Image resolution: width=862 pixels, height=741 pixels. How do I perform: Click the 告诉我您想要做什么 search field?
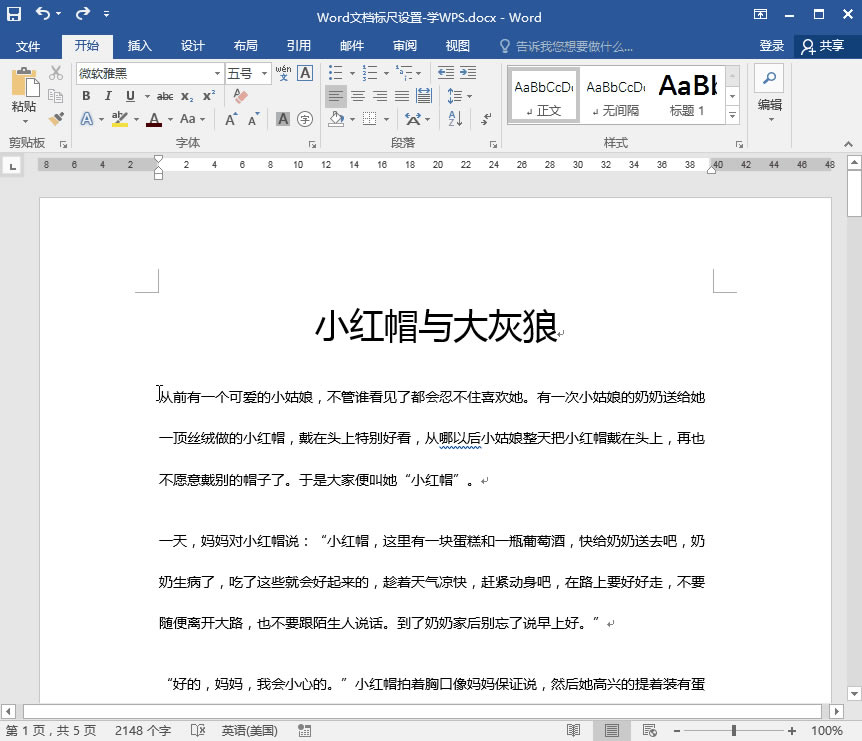click(x=573, y=46)
